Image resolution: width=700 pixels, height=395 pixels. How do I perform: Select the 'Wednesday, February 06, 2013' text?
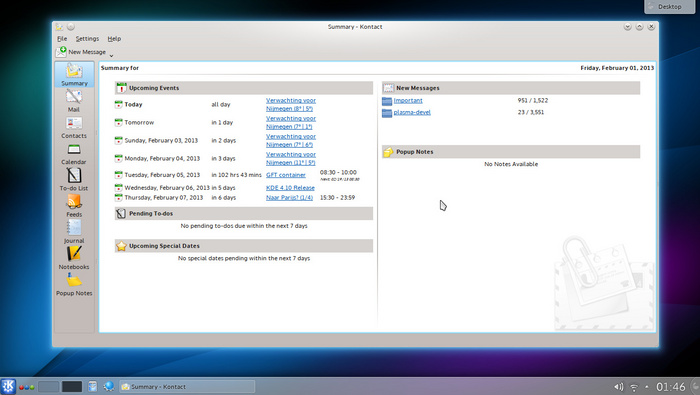point(167,188)
